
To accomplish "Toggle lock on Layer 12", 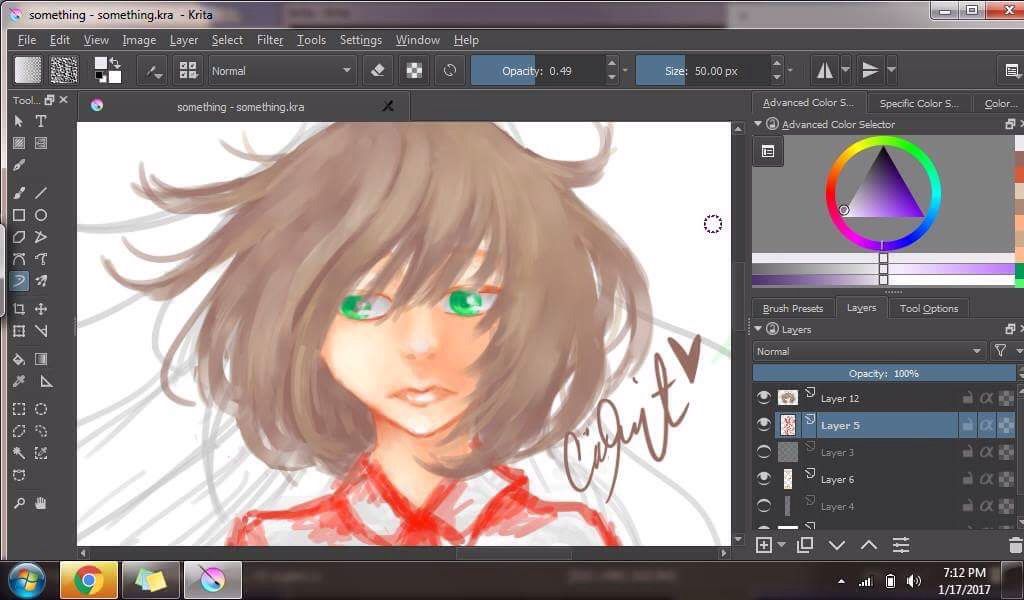I will [x=967, y=398].
